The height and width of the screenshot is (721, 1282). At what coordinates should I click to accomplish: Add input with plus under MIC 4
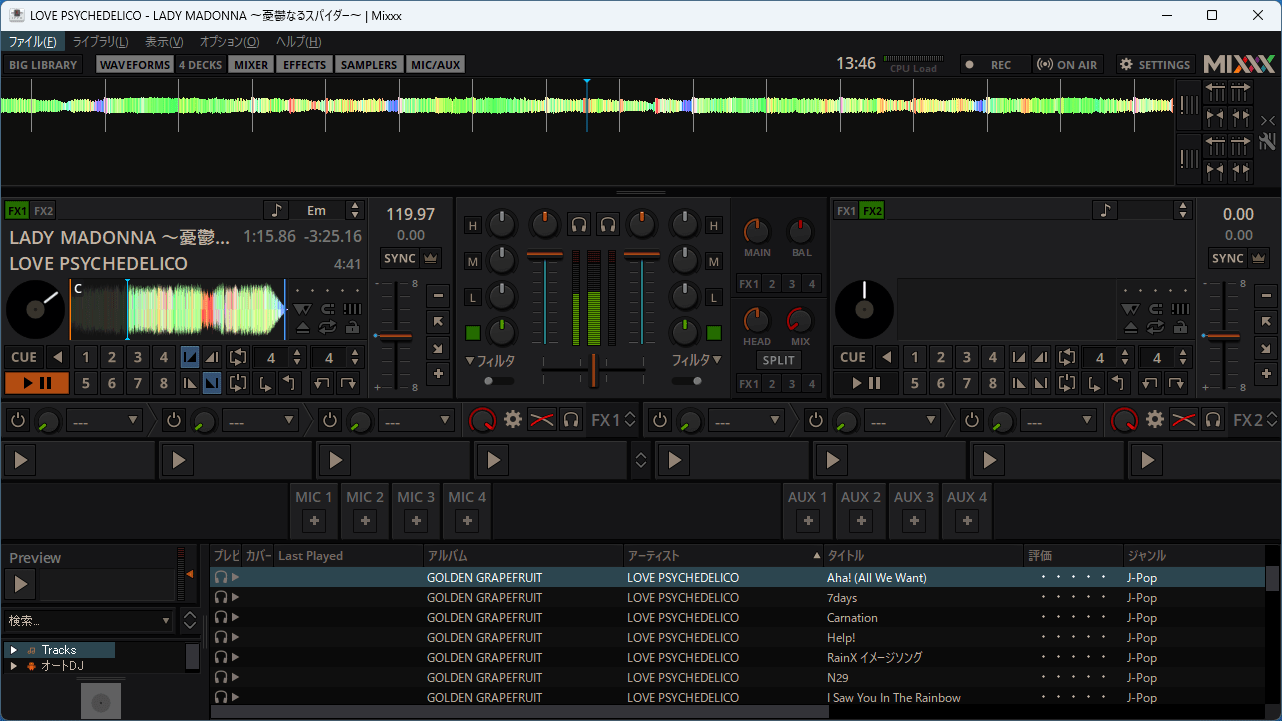(x=467, y=520)
